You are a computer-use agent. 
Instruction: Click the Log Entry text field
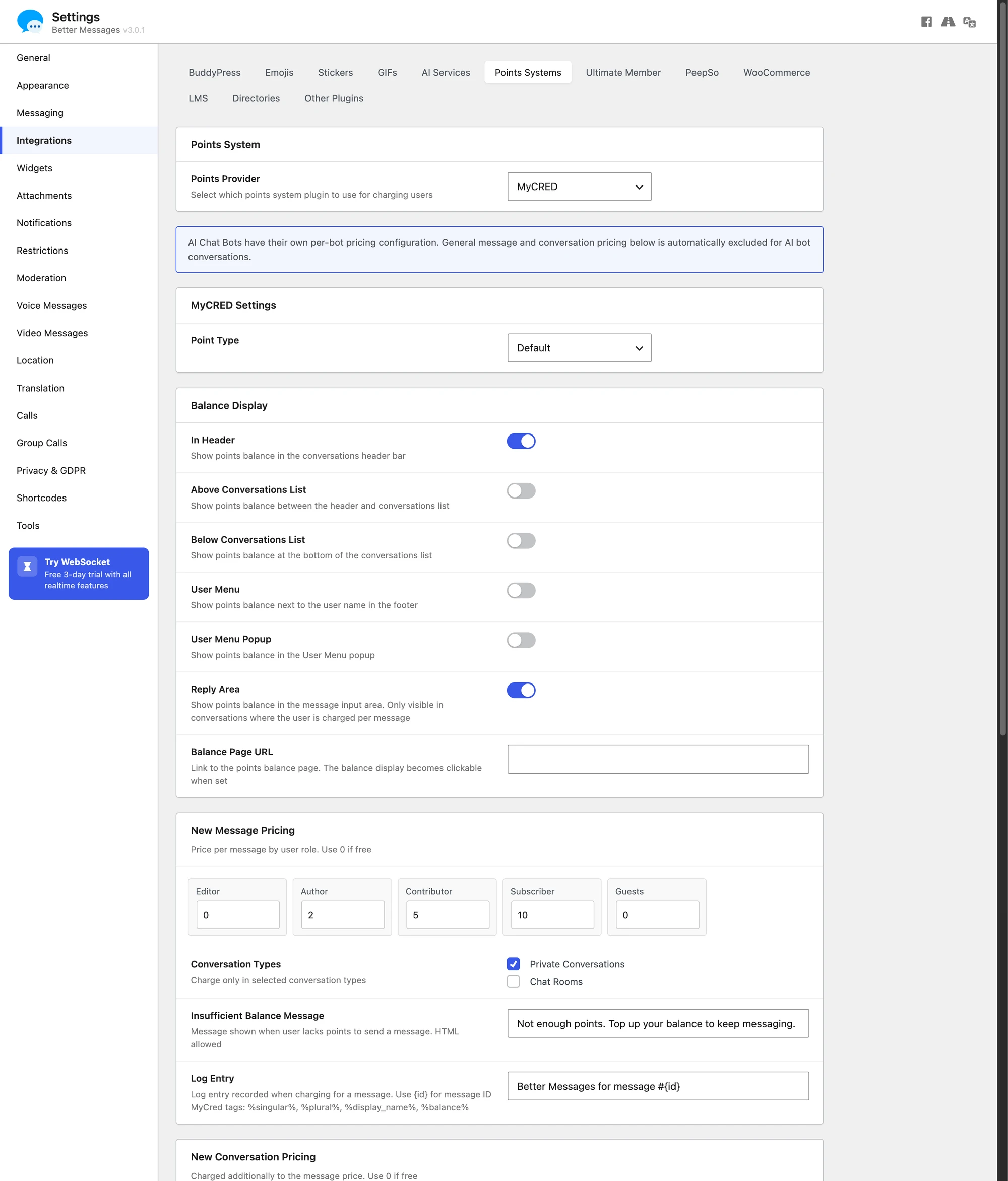[658, 1086]
